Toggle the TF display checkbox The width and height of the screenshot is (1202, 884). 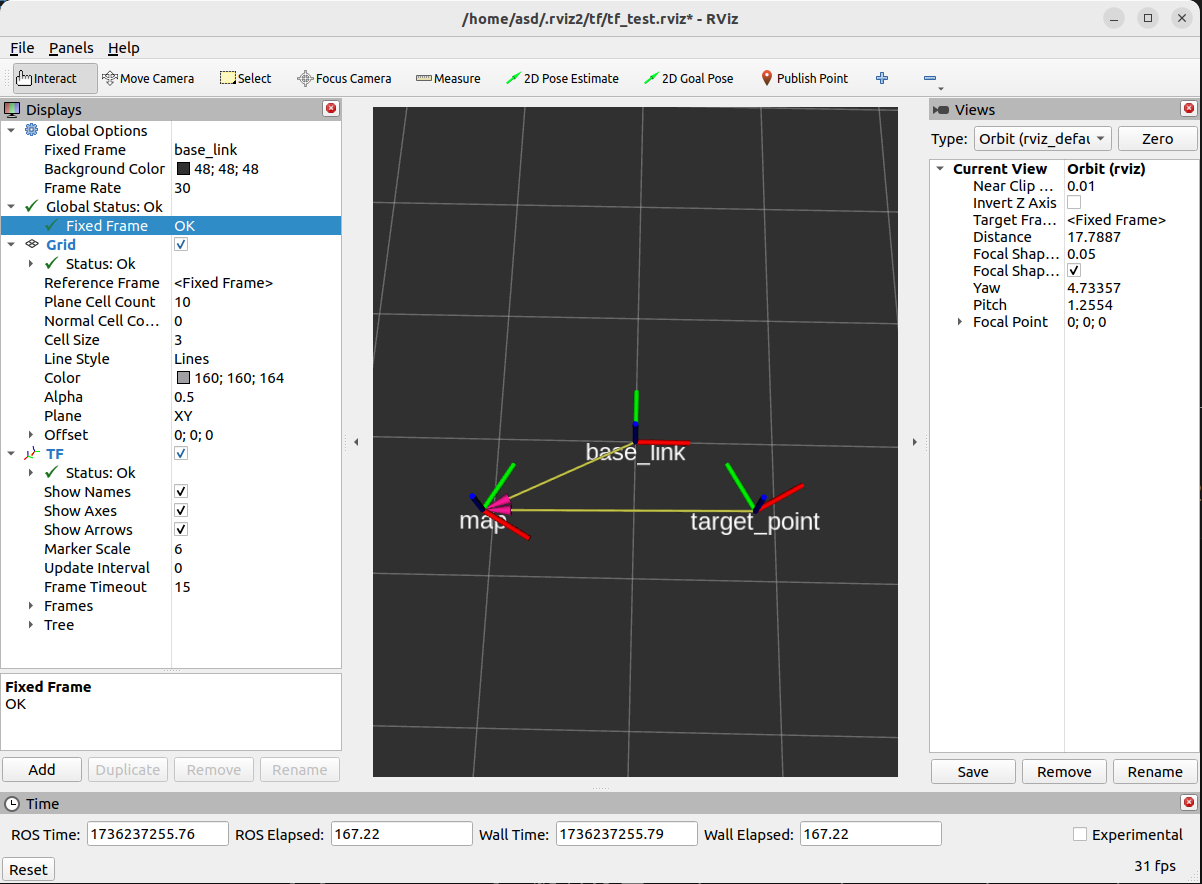click(x=181, y=453)
